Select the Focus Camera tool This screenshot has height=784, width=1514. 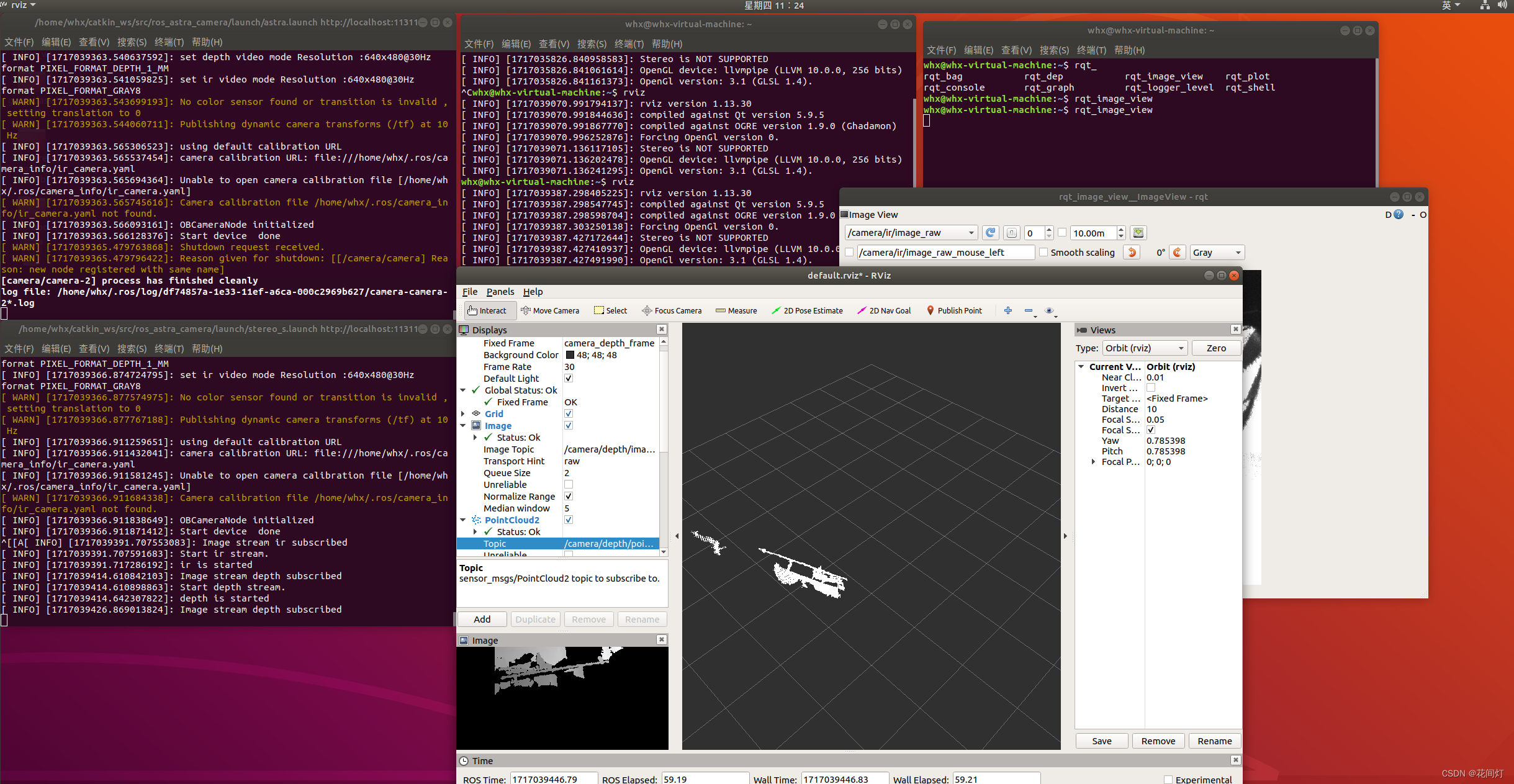point(672,310)
